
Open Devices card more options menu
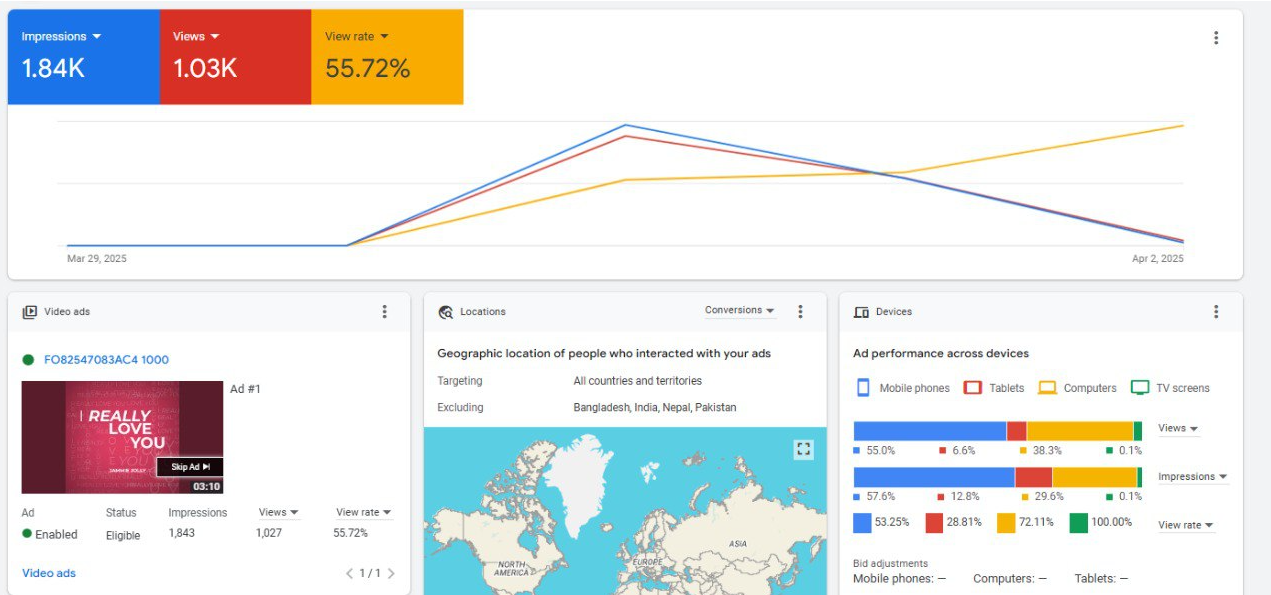click(x=1216, y=312)
